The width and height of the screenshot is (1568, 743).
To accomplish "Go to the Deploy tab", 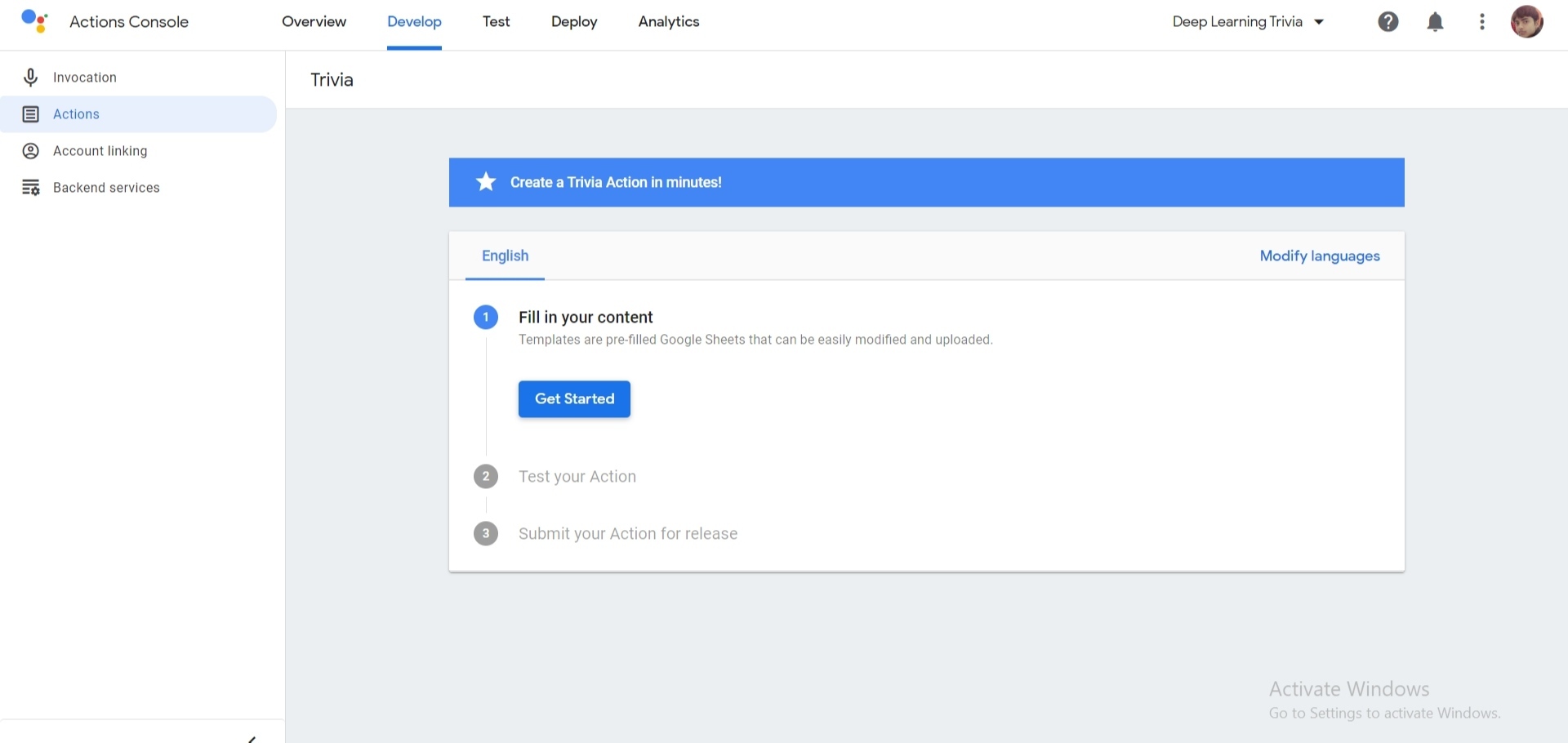I will [x=574, y=22].
